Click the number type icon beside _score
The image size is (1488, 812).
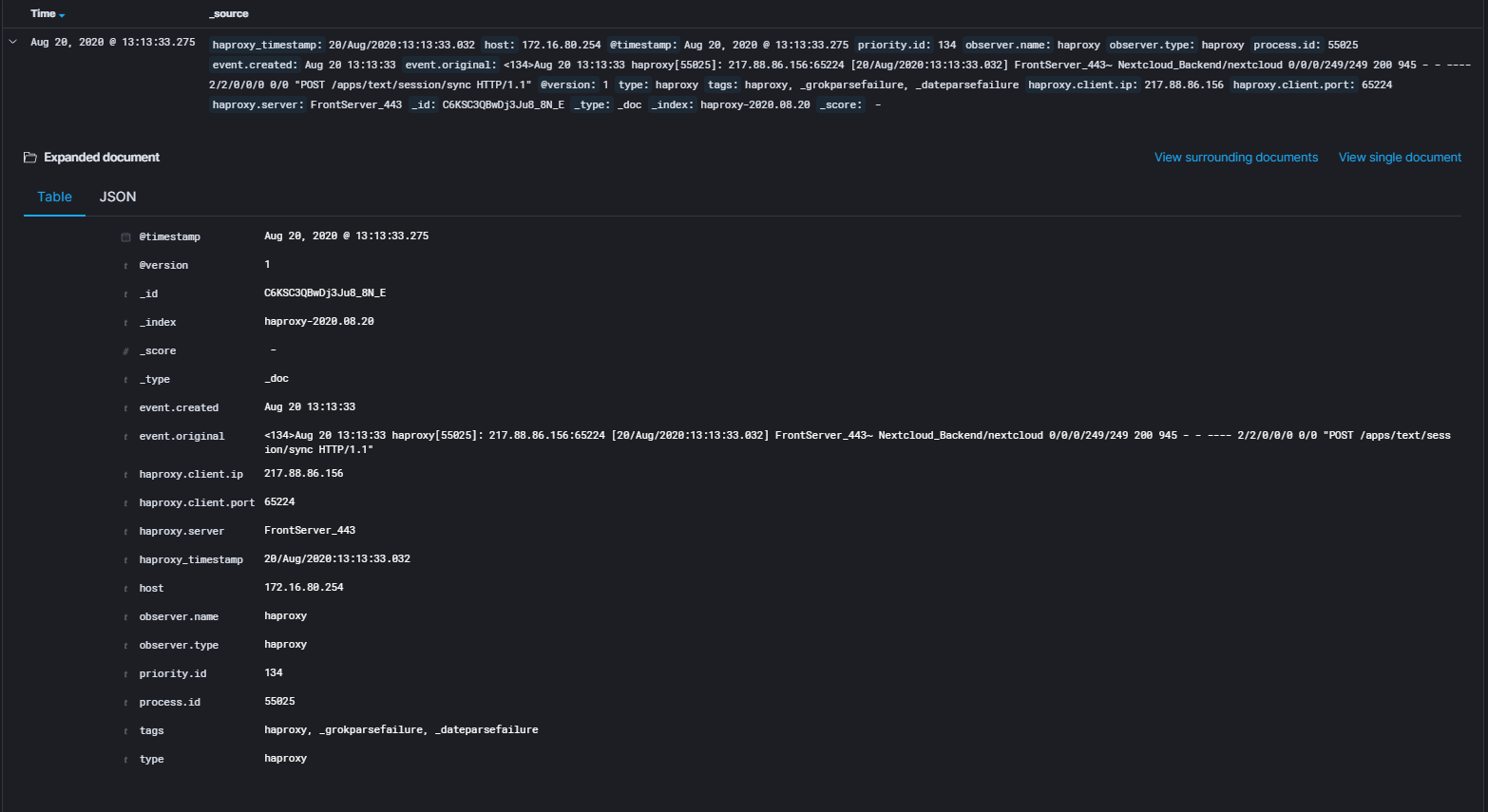[x=124, y=350]
